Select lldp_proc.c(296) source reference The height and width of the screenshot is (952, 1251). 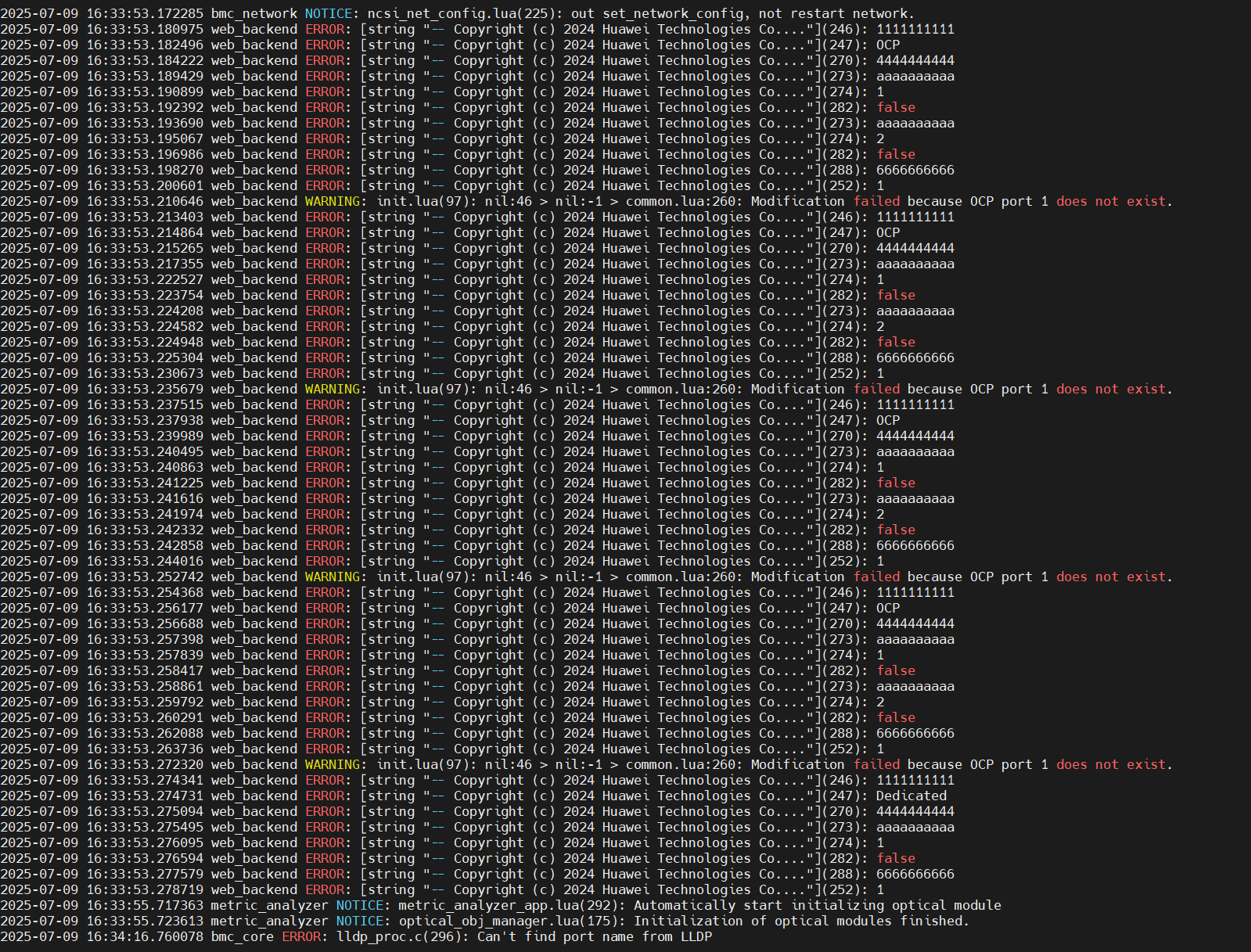point(403,936)
